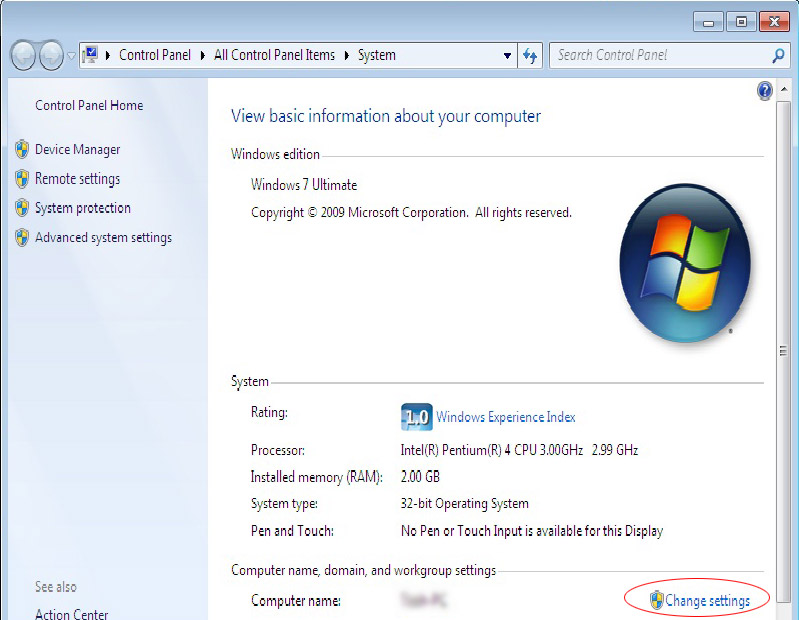Click the vertical scrollbar thumb
Screen dimensions: 799x620
point(784,351)
